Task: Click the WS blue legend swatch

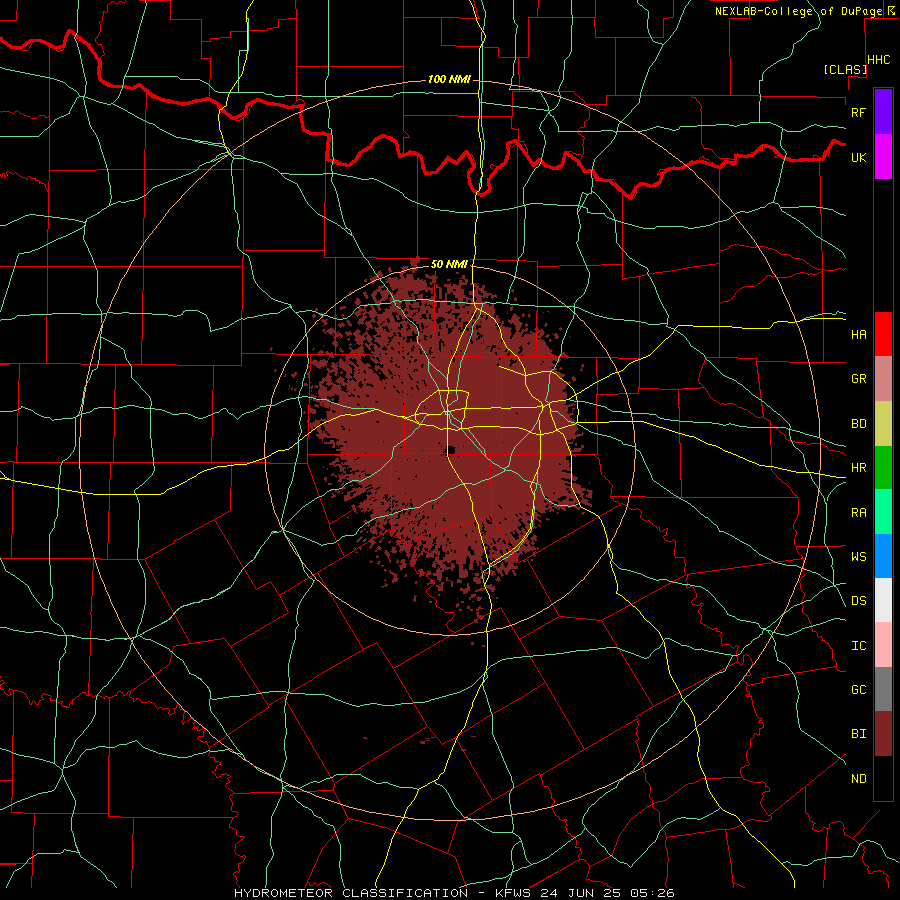Action: [883, 556]
